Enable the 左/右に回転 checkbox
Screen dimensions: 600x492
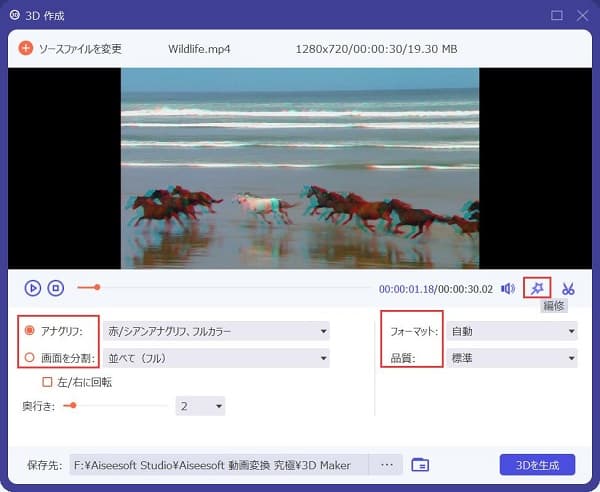tap(47, 382)
